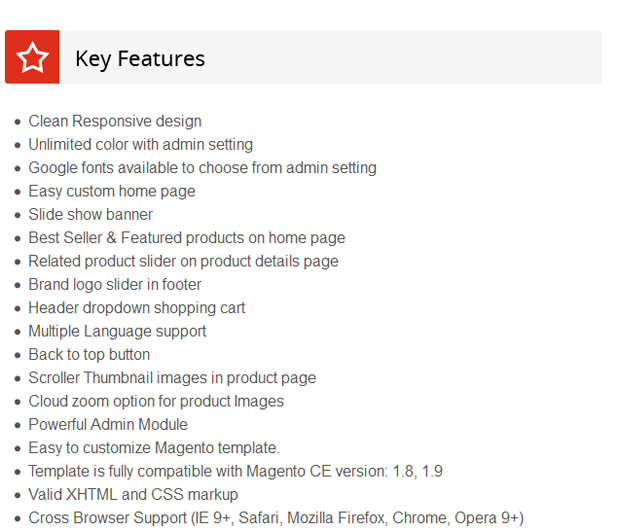Click Header dropdown shopping cart item
617x531 pixels.
tap(137, 308)
